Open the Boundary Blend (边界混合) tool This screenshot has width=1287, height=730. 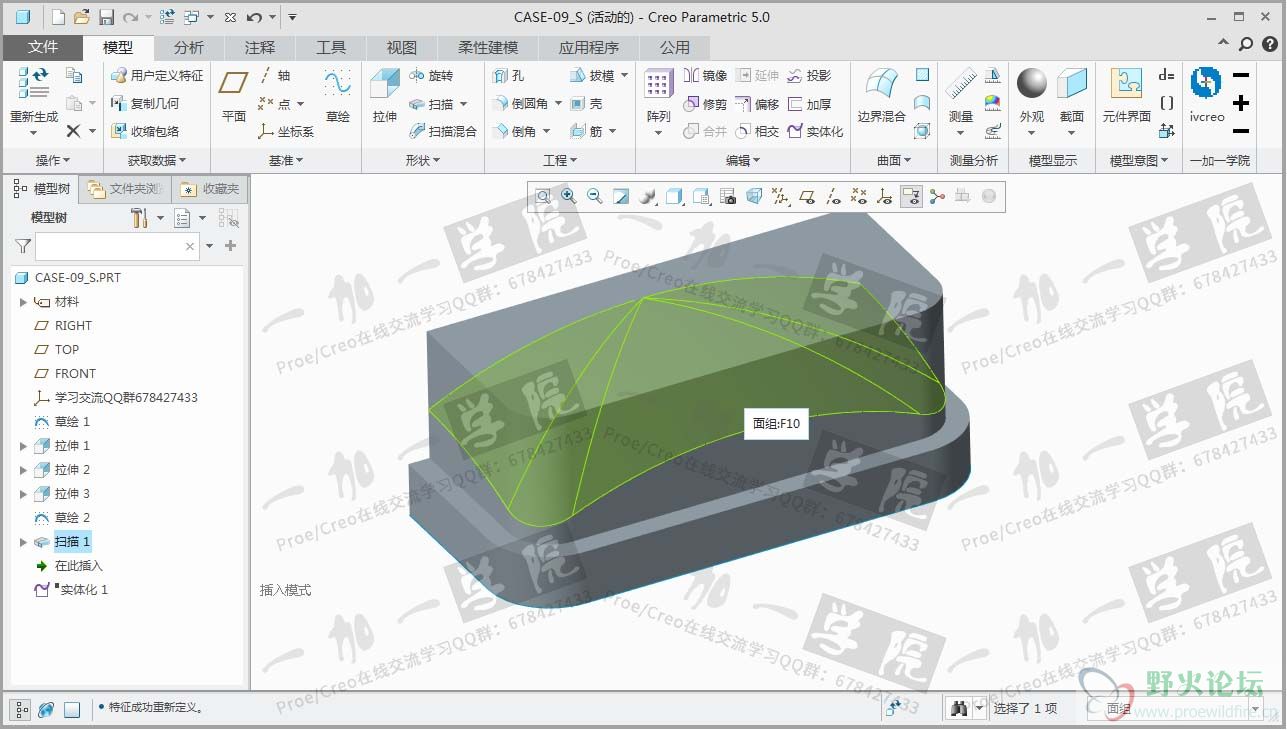click(881, 95)
